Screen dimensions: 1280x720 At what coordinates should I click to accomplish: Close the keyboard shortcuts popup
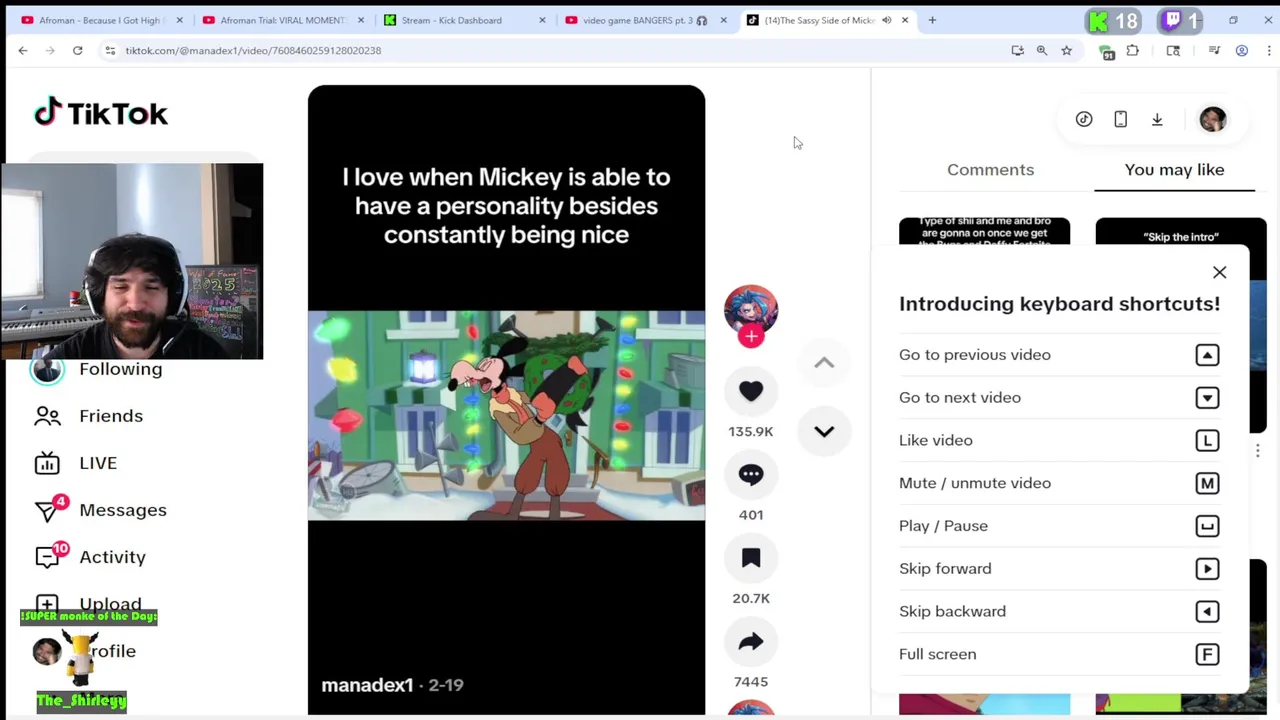tap(1219, 272)
